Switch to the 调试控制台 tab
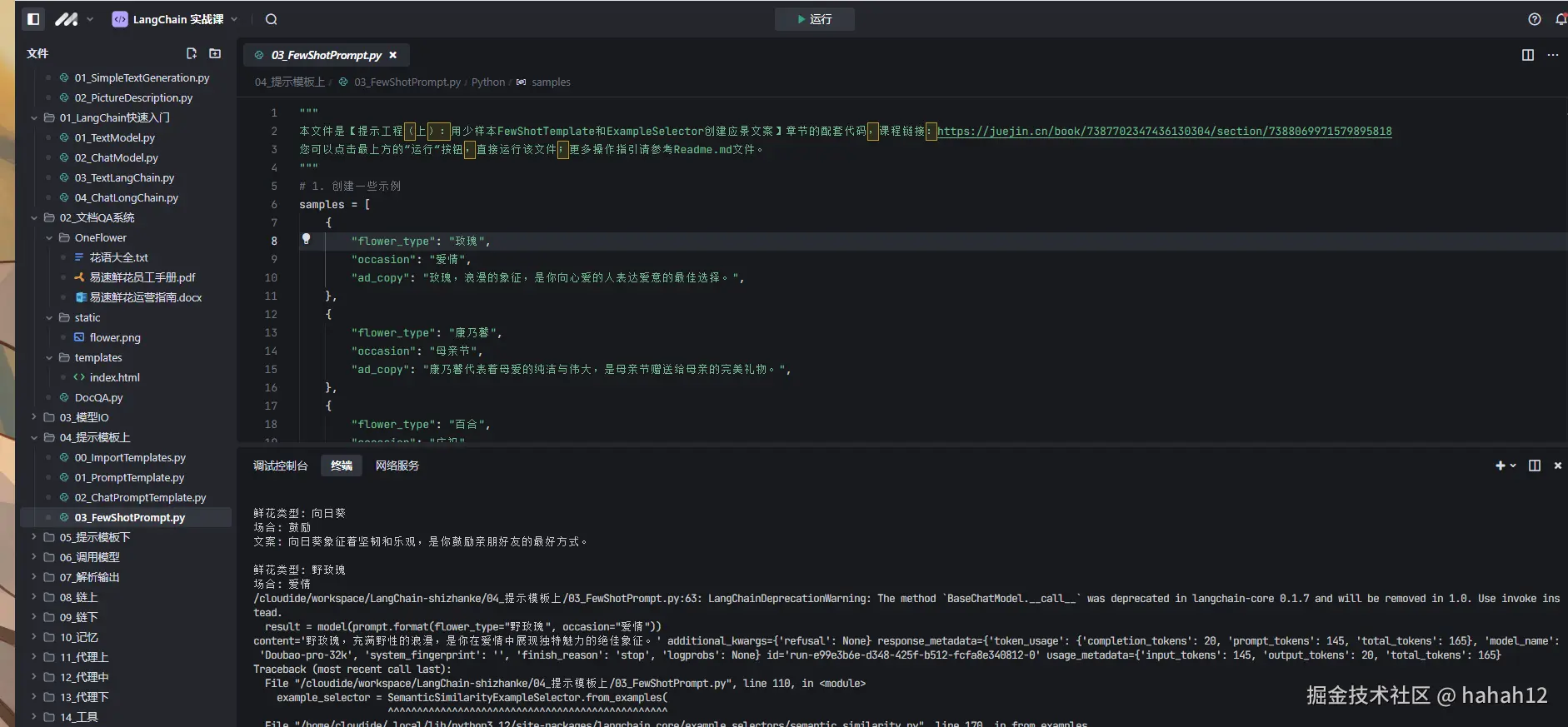The width and height of the screenshot is (1568, 727). point(280,466)
